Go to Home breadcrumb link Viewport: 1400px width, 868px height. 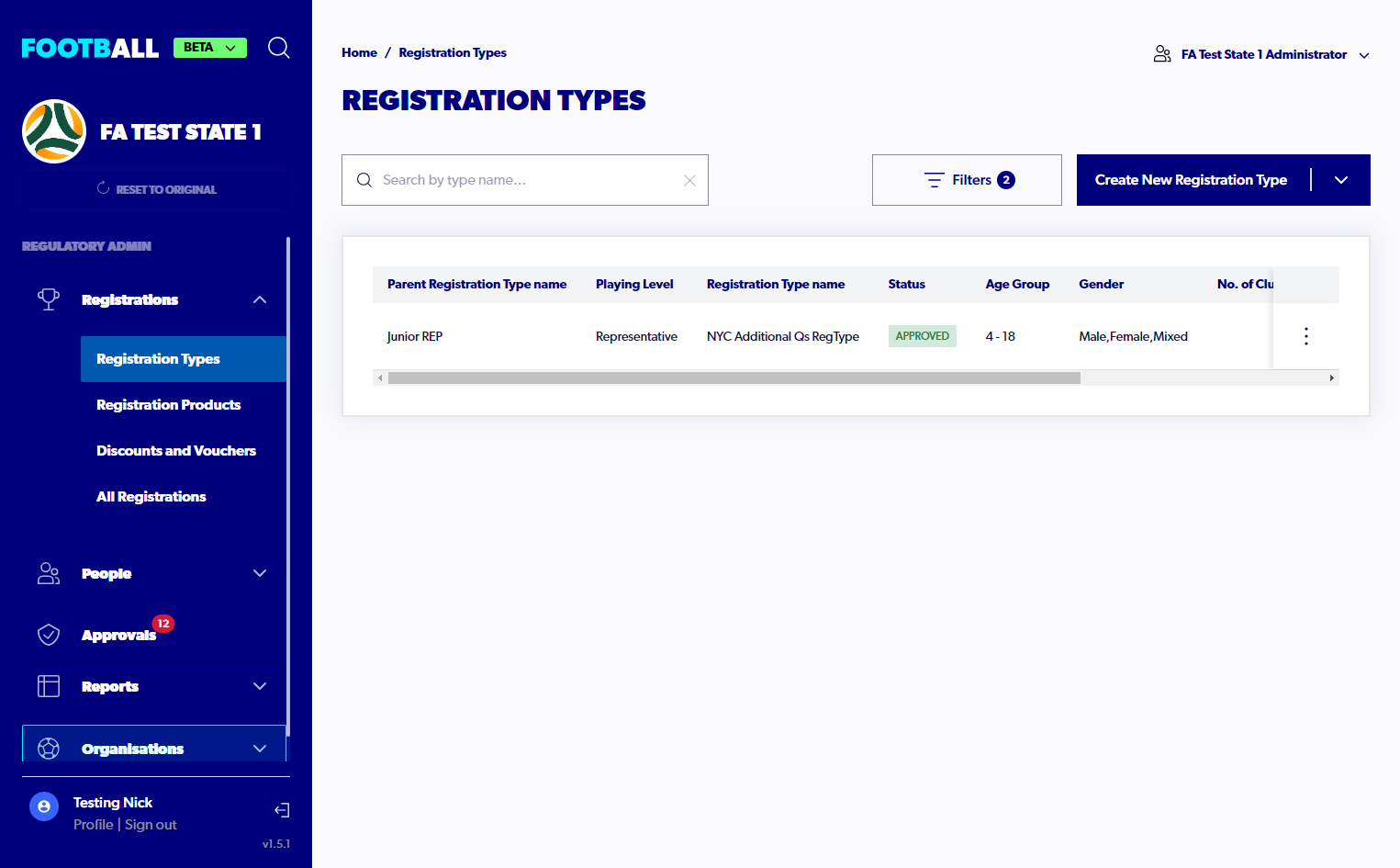(359, 52)
